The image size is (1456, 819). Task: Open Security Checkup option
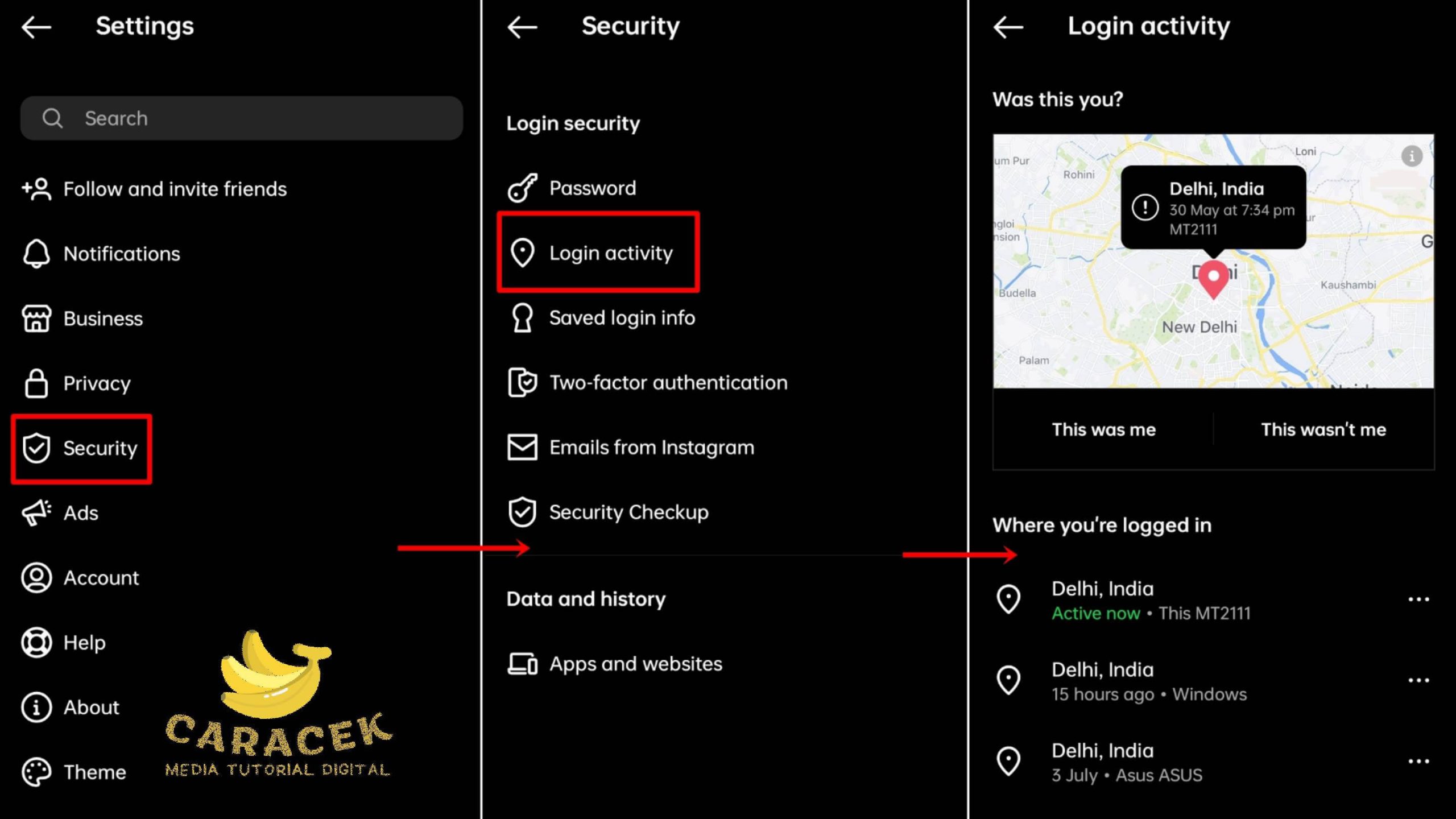pyautogui.click(x=607, y=512)
